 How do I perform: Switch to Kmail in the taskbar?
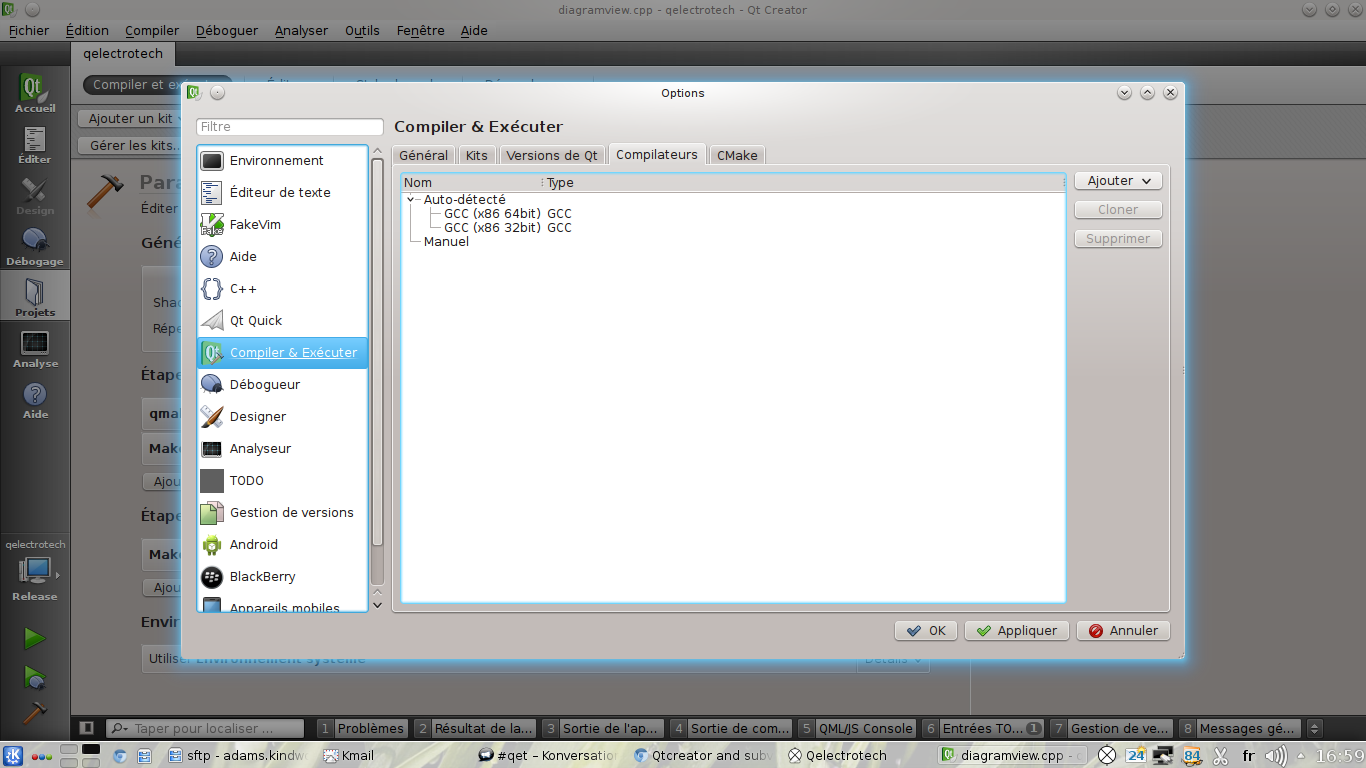tap(396, 755)
